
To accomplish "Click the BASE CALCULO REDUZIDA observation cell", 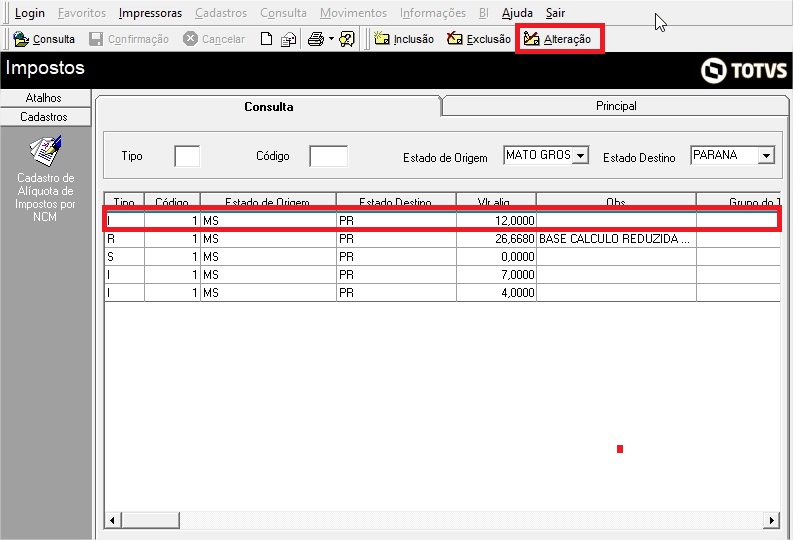I will (x=615, y=239).
